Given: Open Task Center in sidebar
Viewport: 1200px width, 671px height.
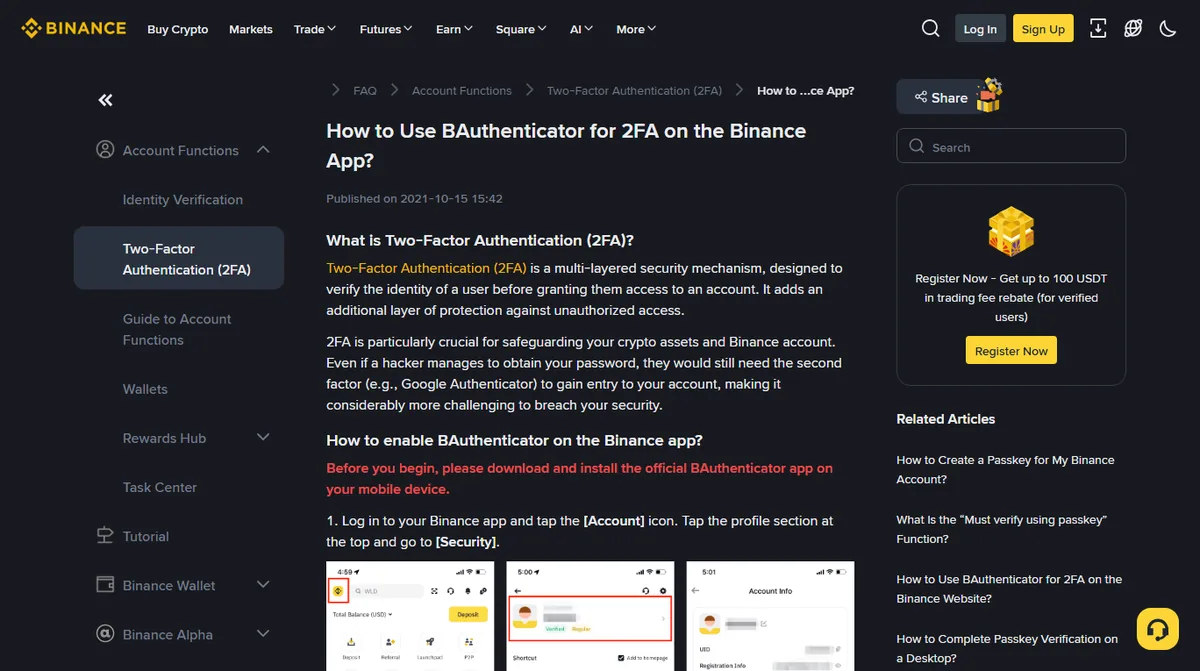Looking at the screenshot, I should [160, 487].
